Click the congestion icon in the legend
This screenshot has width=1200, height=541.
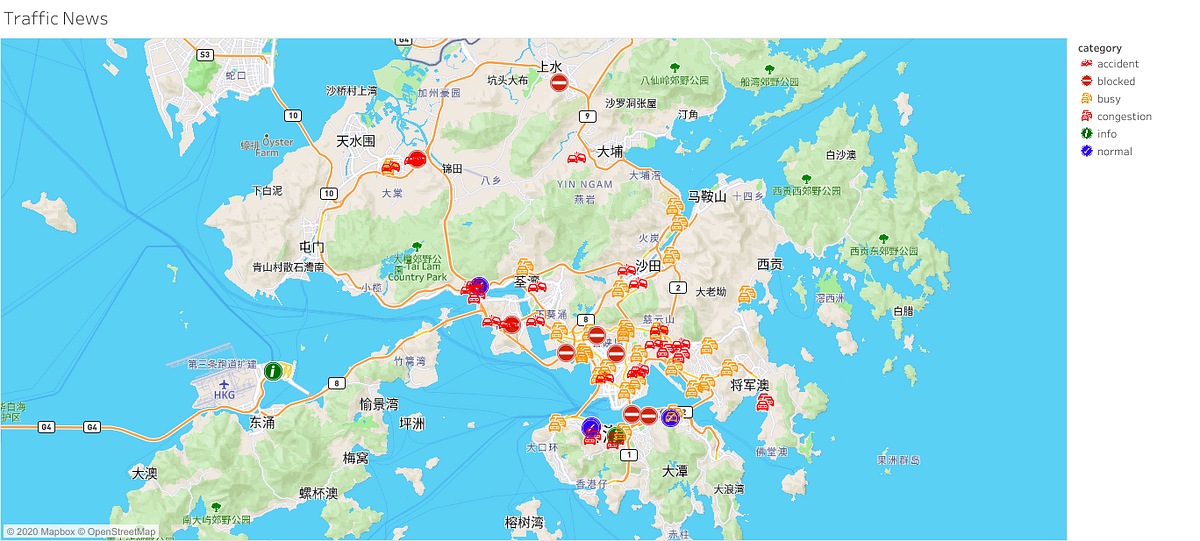click(1086, 116)
